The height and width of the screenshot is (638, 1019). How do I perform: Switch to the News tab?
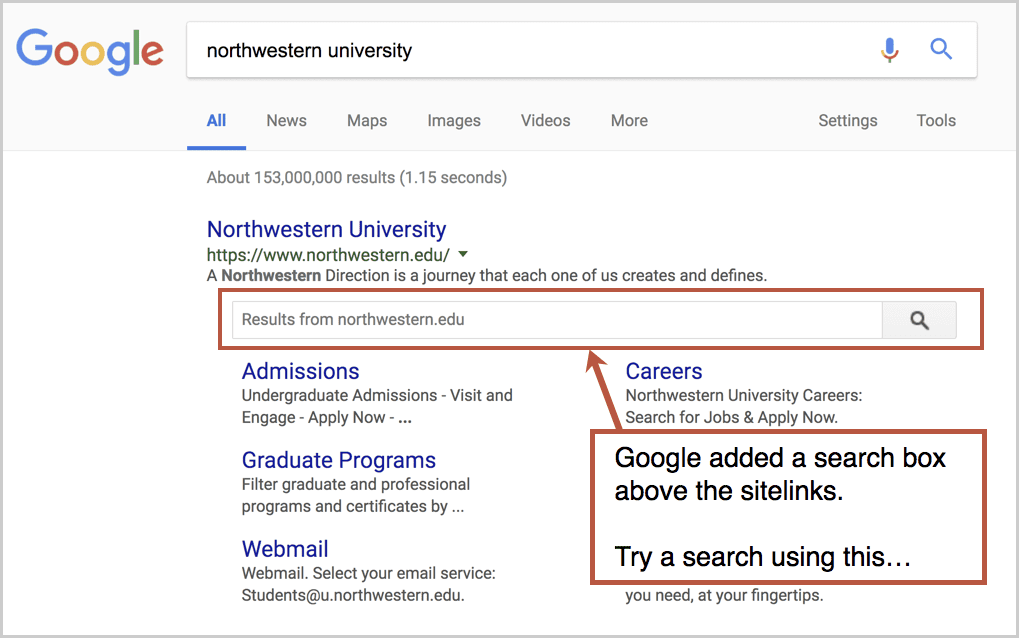point(287,120)
